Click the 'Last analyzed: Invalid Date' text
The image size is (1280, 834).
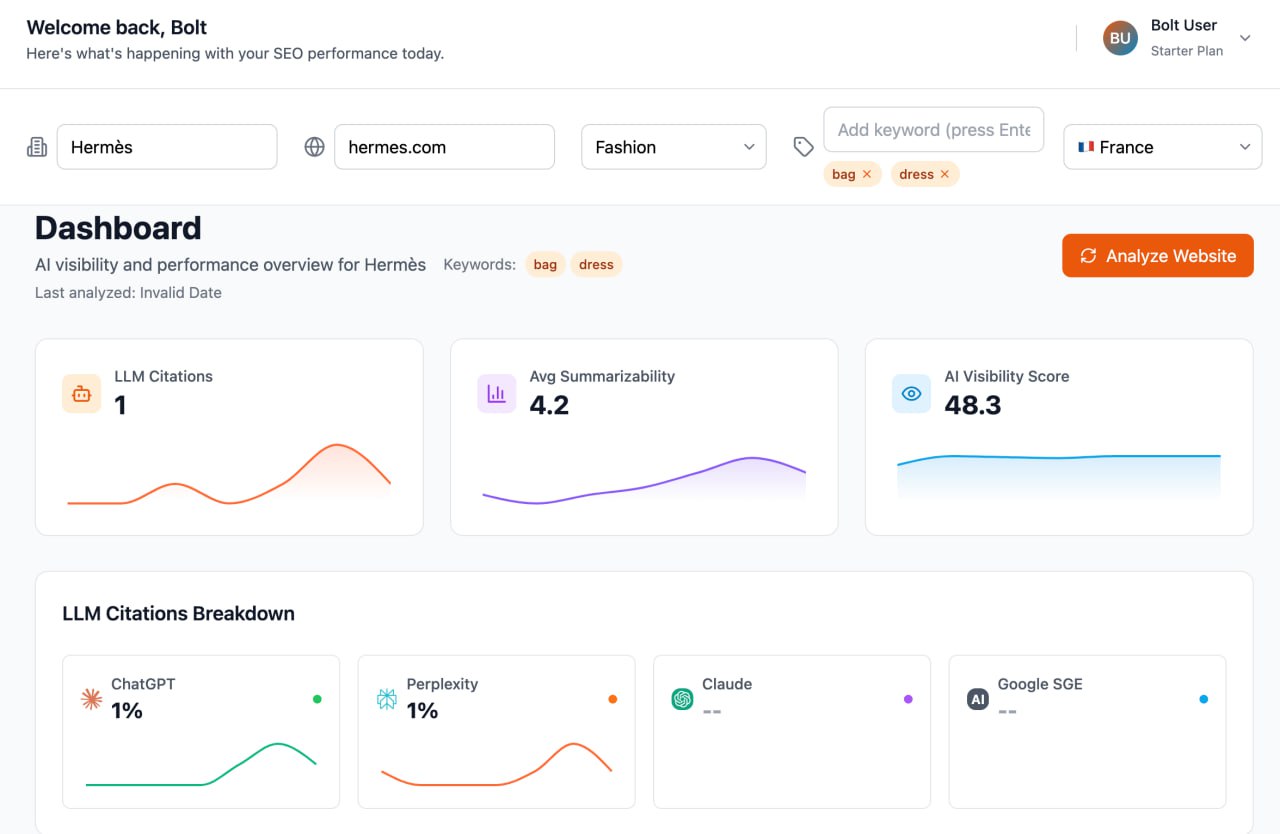(128, 293)
